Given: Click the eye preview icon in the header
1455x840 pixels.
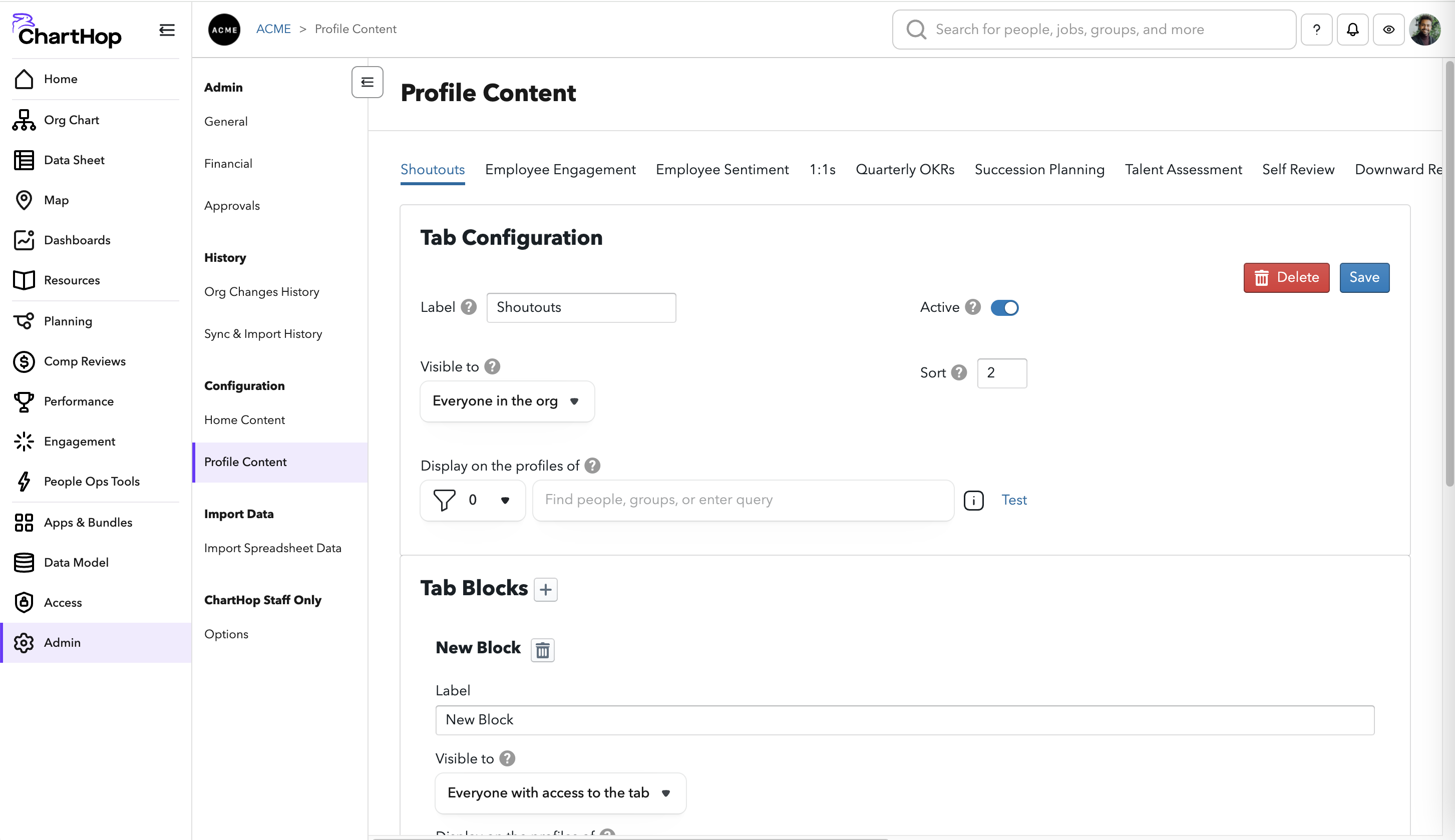Looking at the screenshot, I should 1388,29.
